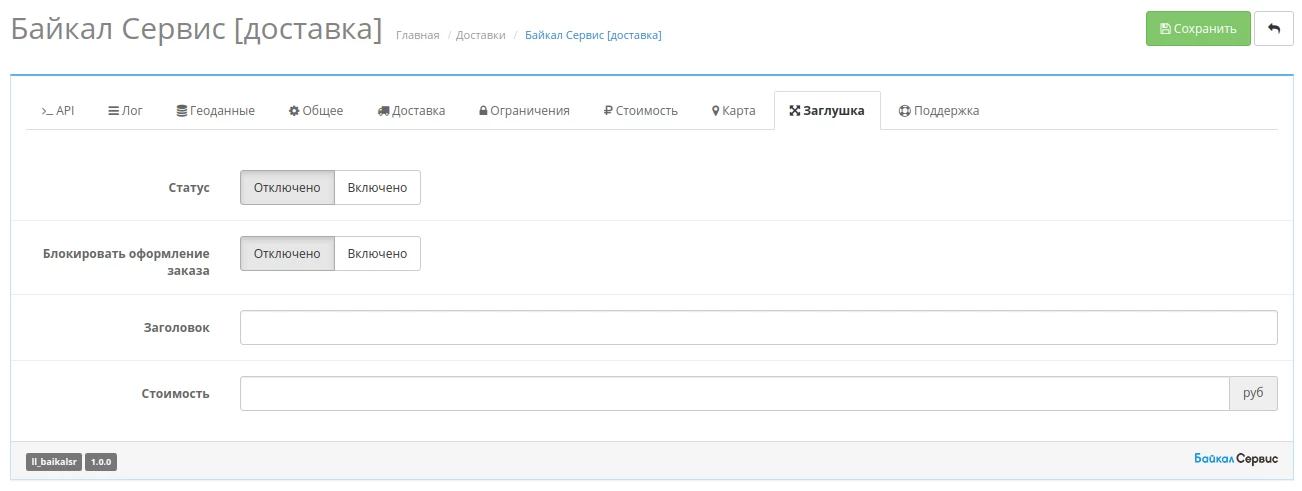This screenshot has width=1302, height=491.
Task: Open the Доставки breadcrumb link
Action: click(x=480, y=35)
